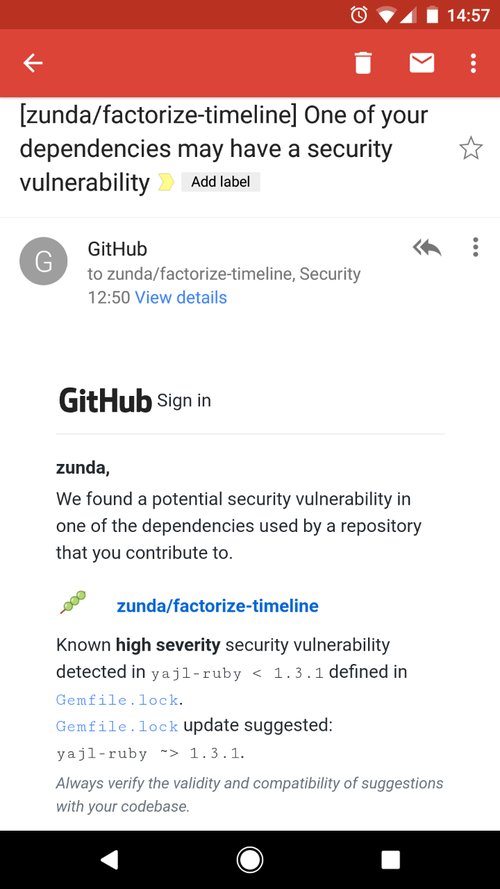Image resolution: width=500 pixels, height=889 pixels.
Task: Open the first Gemfile.lock link
Action: pyautogui.click(x=117, y=700)
